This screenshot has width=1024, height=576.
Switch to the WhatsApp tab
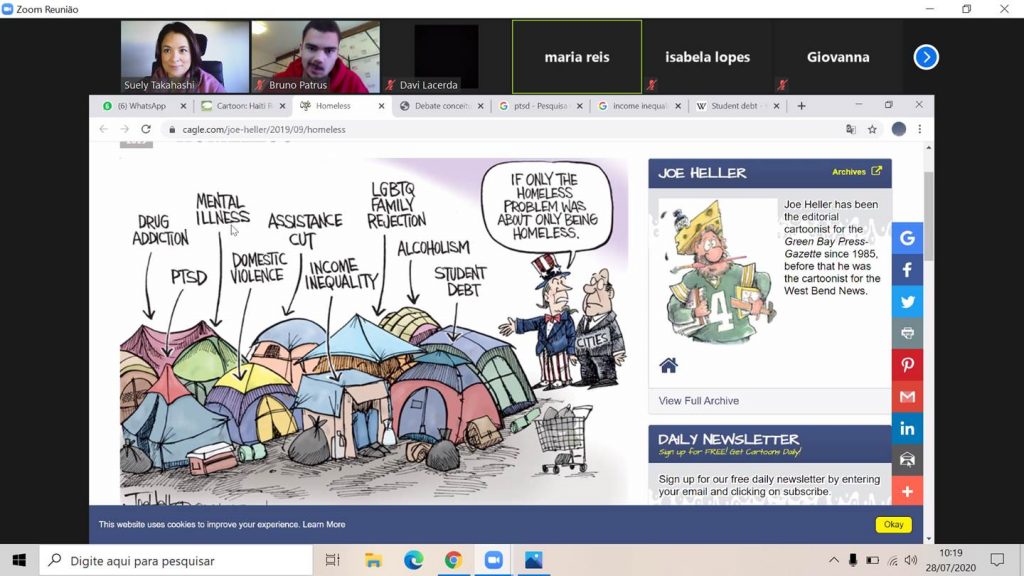pyautogui.click(x=140, y=106)
